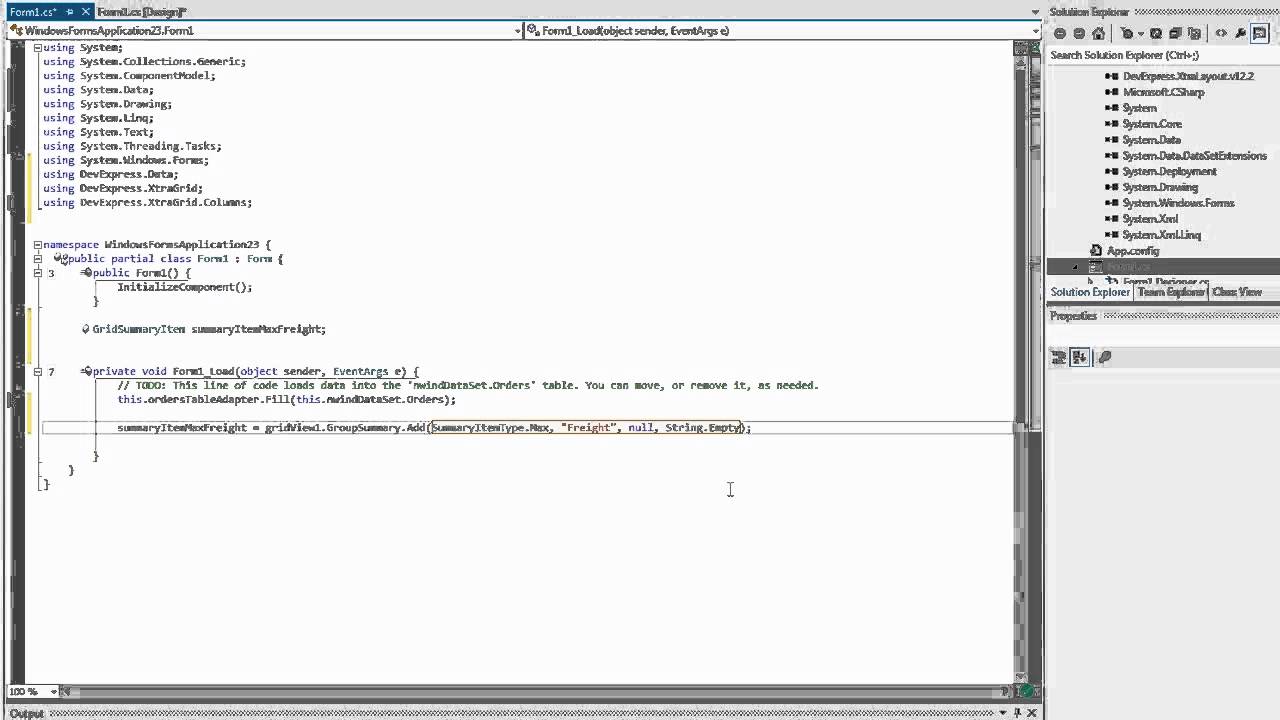
Task: Click GridSummaryItem summaryItemMaxFreight declaration
Action: (x=209, y=329)
